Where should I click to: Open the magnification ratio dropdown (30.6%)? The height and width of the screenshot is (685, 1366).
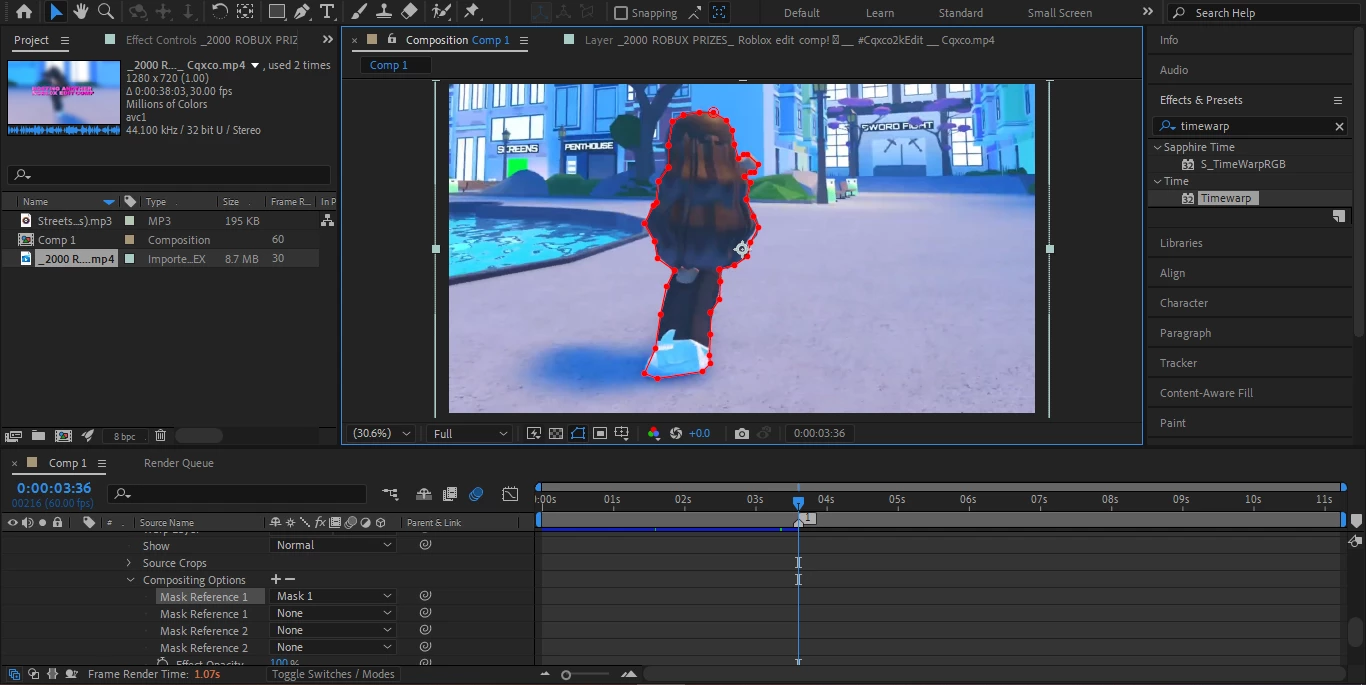[x=380, y=433]
